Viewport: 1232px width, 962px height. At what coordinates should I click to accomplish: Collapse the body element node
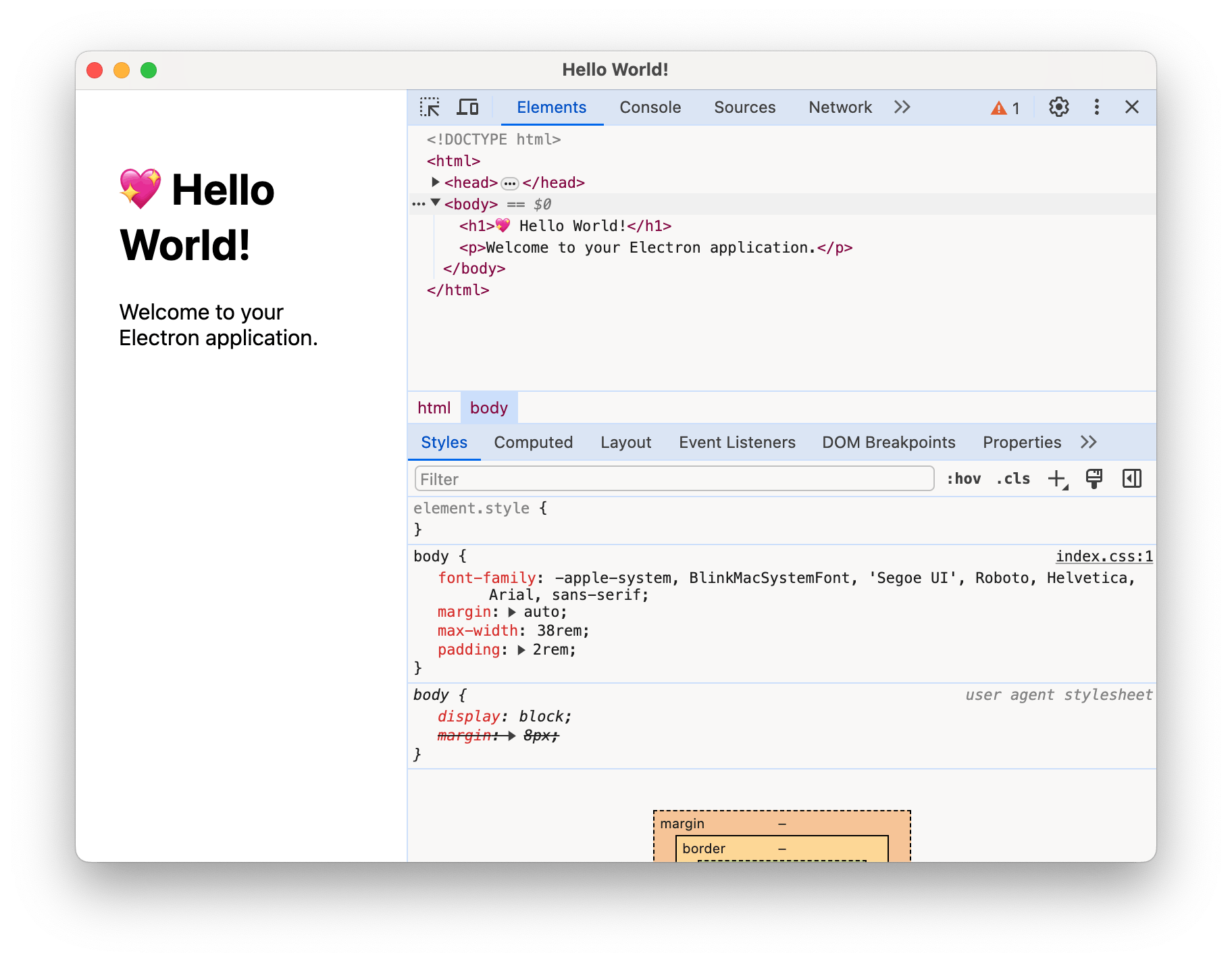coord(435,203)
